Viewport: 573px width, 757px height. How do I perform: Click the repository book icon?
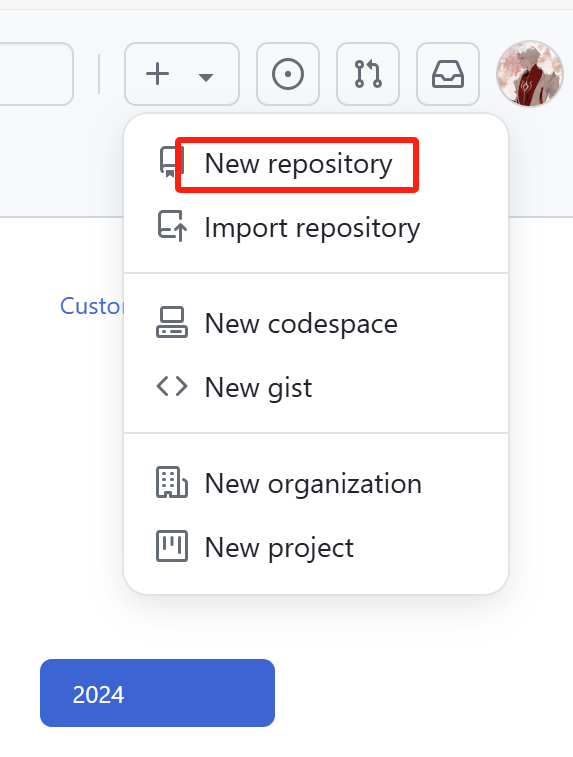[x=172, y=163]
